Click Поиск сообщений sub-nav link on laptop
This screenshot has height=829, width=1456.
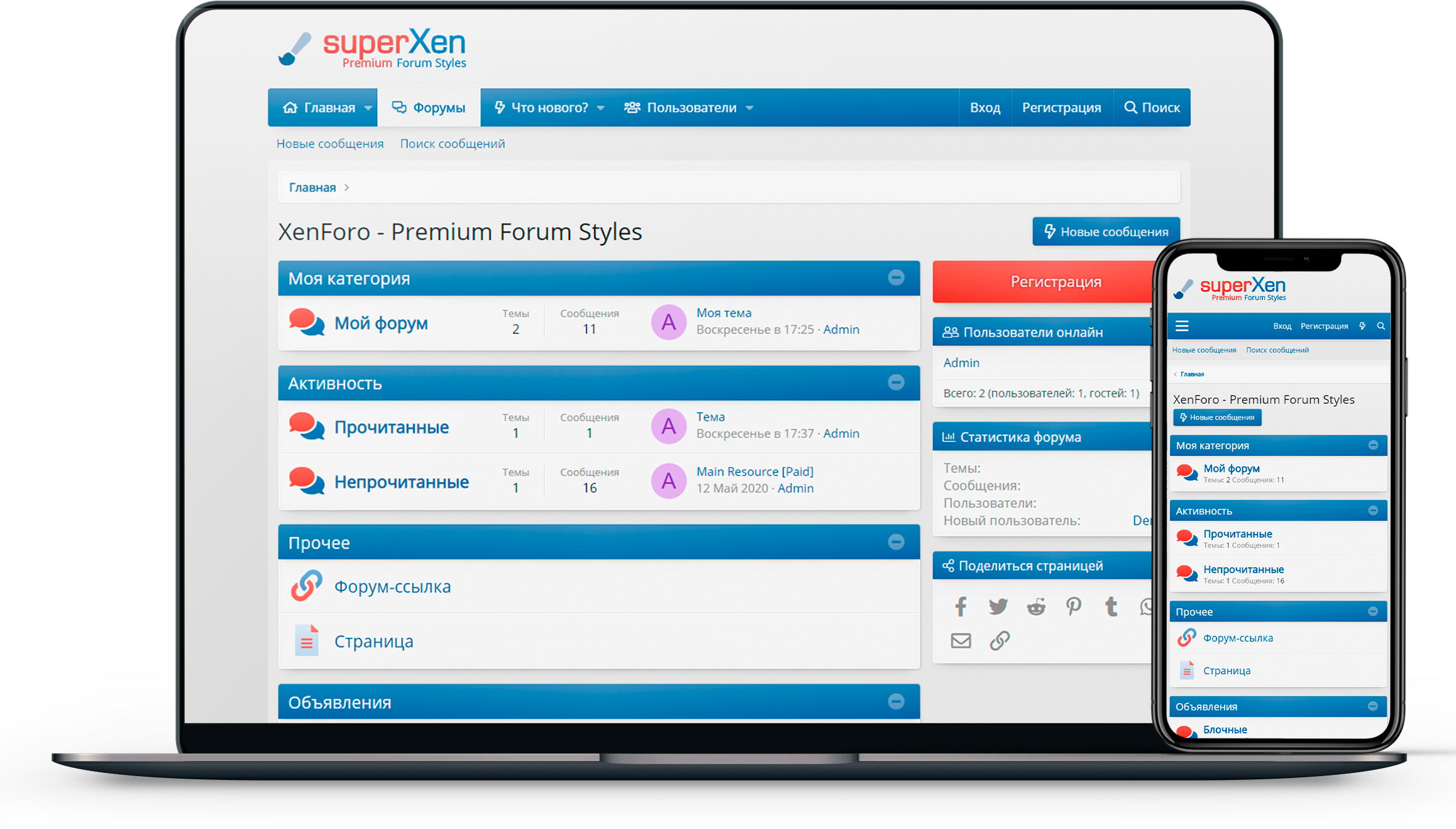tap(453, 143)
